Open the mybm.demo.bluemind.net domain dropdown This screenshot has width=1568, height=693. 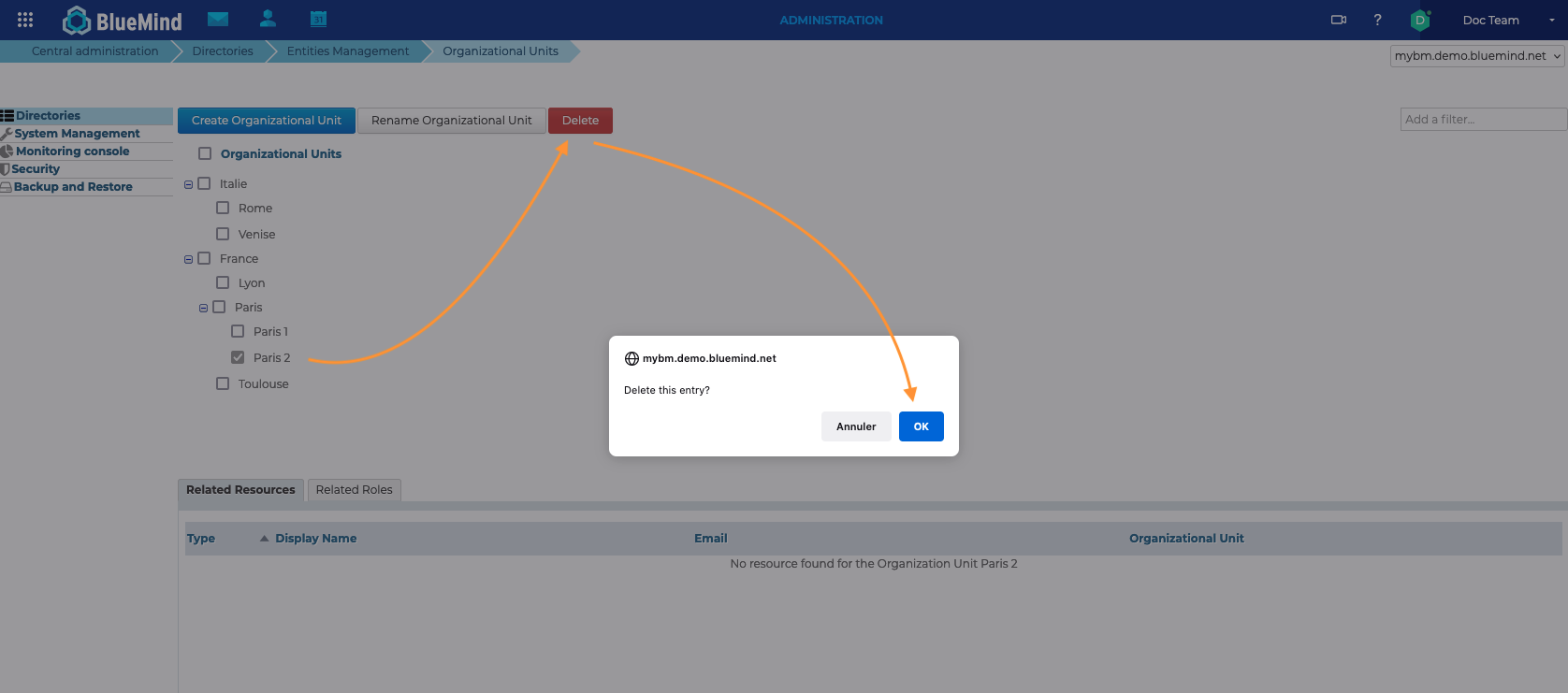point(1477,56)
